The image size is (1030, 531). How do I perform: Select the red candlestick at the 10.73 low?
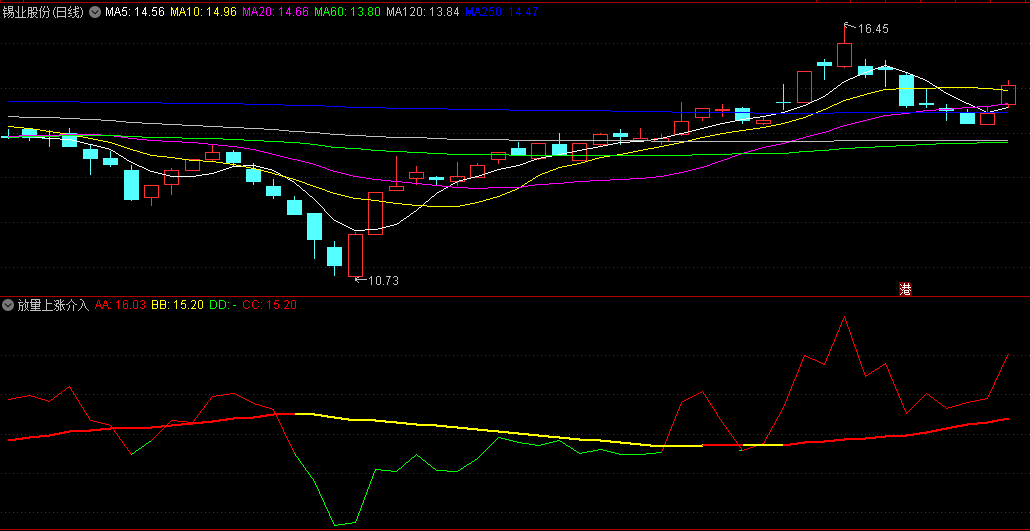[355, 254]
